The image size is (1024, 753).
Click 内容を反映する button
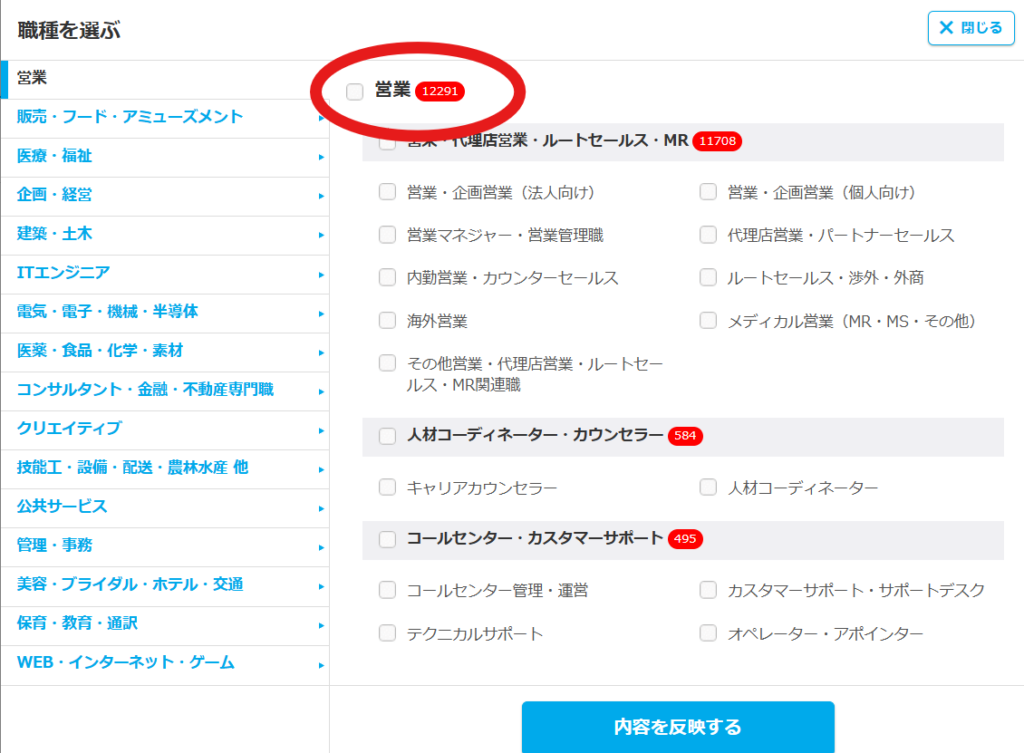[677, 727]
